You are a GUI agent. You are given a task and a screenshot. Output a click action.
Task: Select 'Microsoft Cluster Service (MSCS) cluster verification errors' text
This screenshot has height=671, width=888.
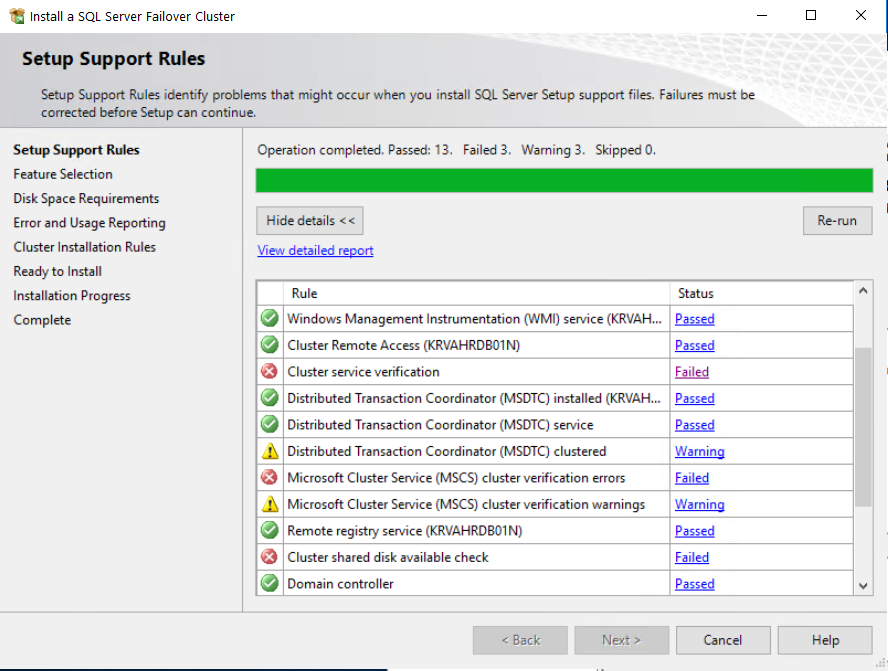click(x=456, y=478)
